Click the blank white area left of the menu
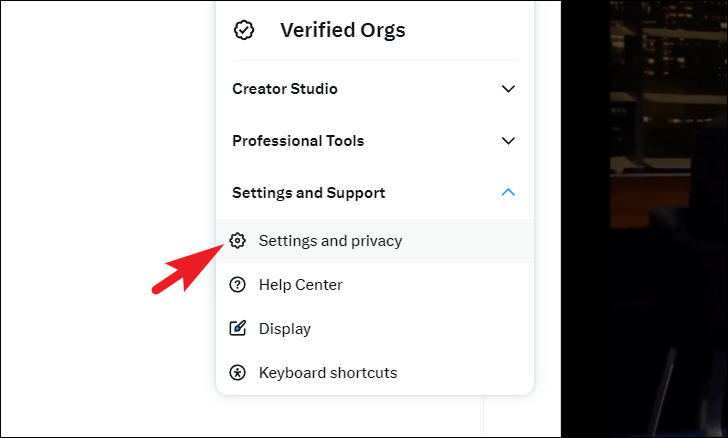Screen dimensions: 728x438 click(100, 200)
